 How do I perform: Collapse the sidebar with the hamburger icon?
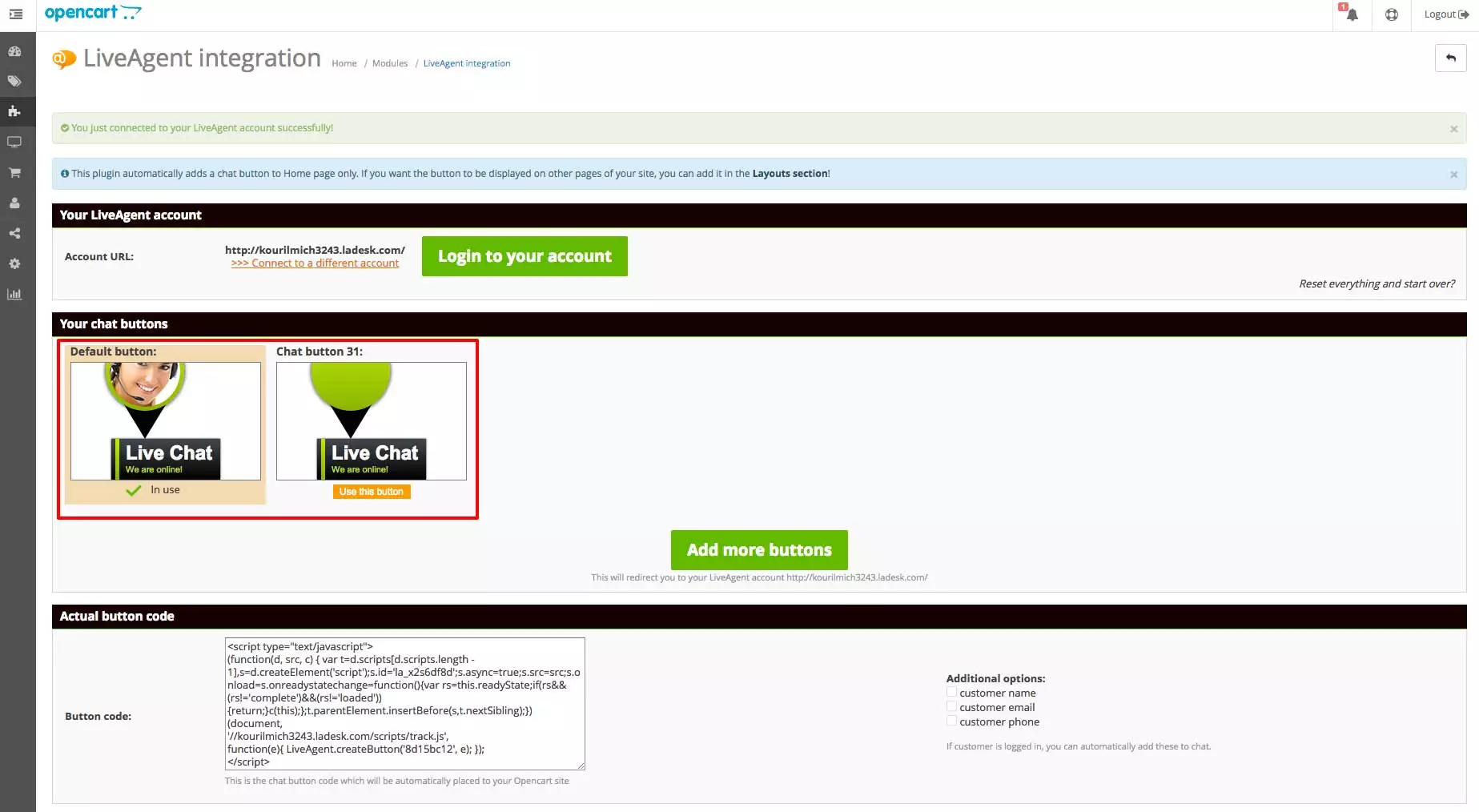pyautogui.click(x=15, y=14)
